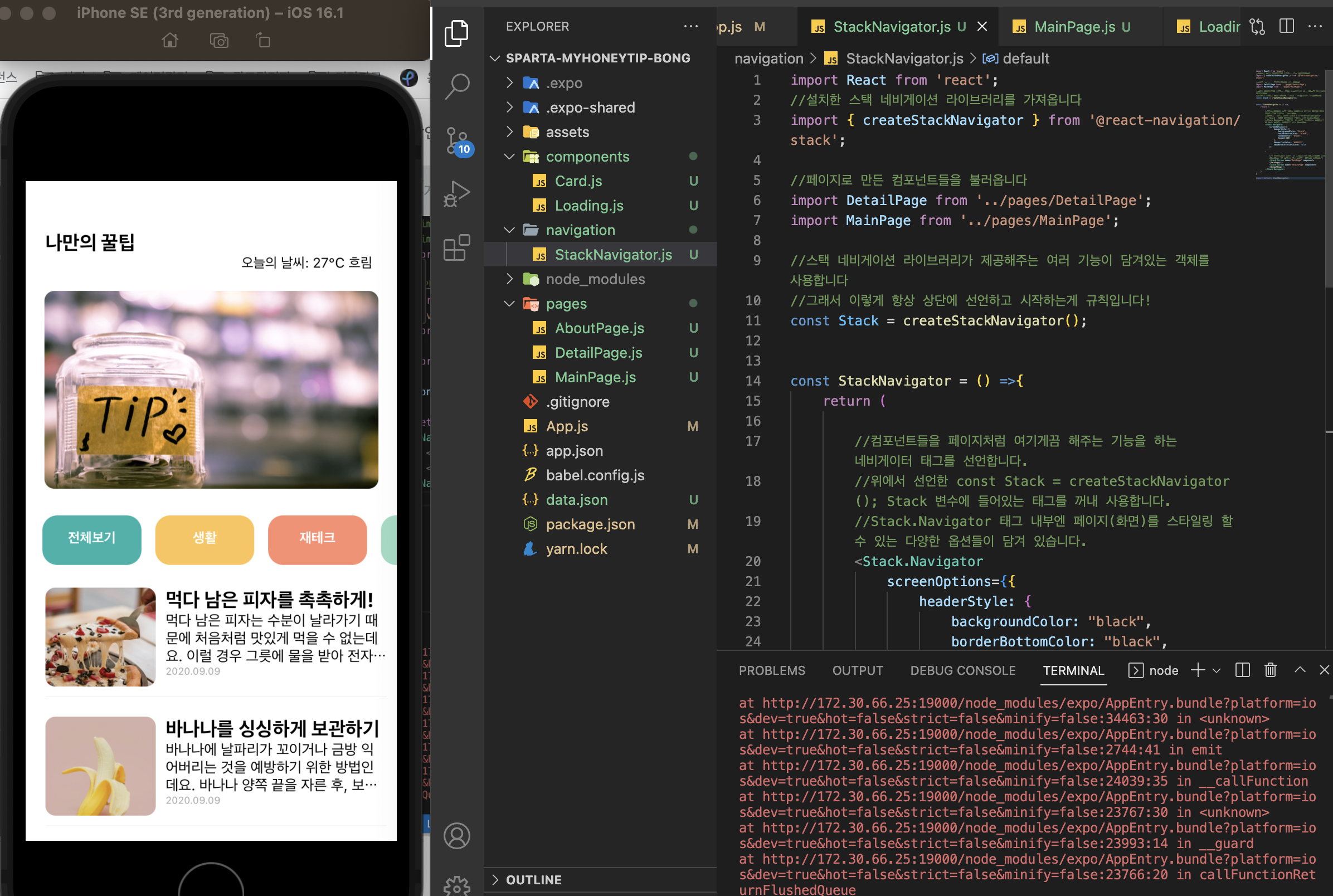Split the terminal panel
Screen dimensions: 1333x896
coord(1242,670)
